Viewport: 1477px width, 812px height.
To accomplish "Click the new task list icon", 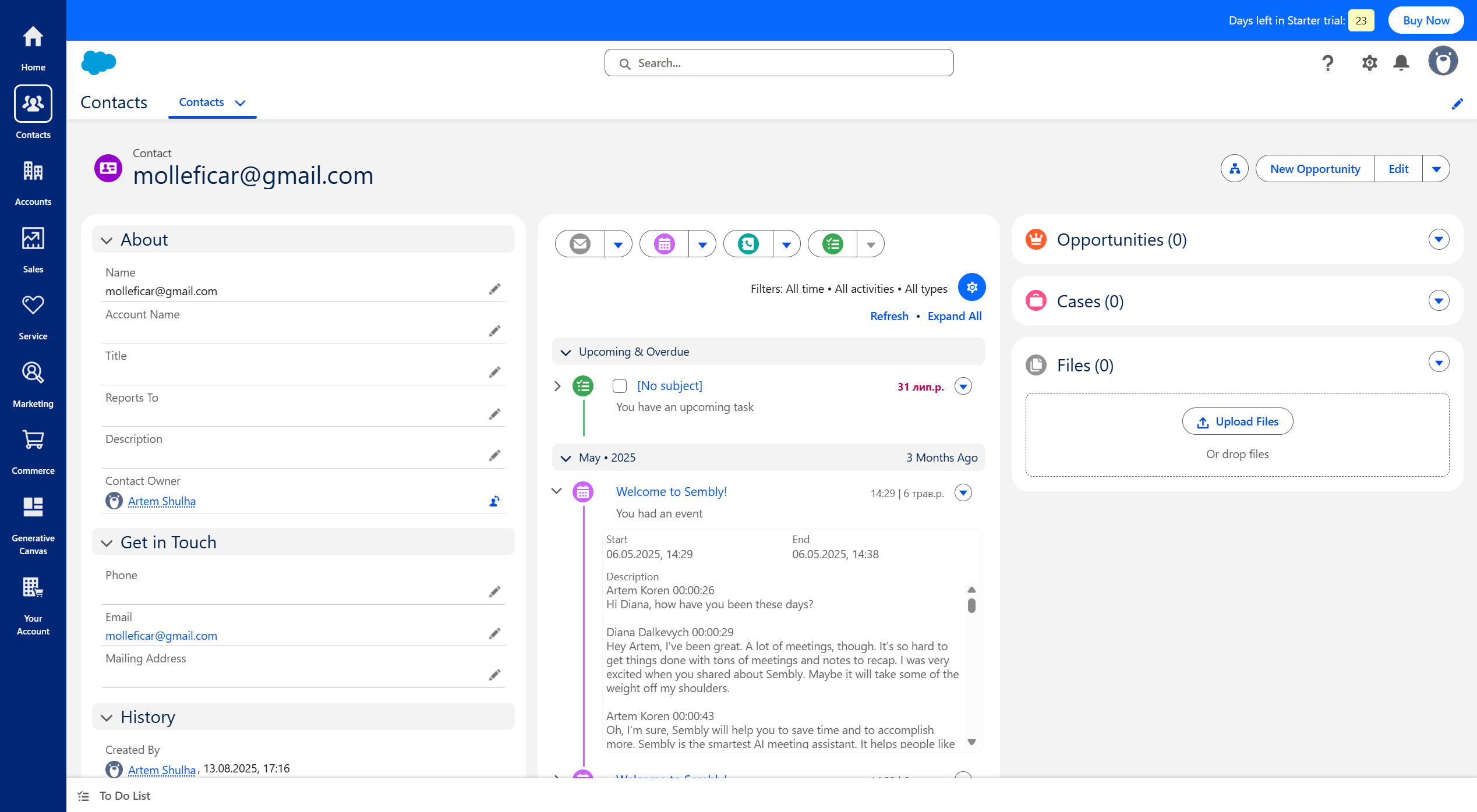I will [832, 244].
